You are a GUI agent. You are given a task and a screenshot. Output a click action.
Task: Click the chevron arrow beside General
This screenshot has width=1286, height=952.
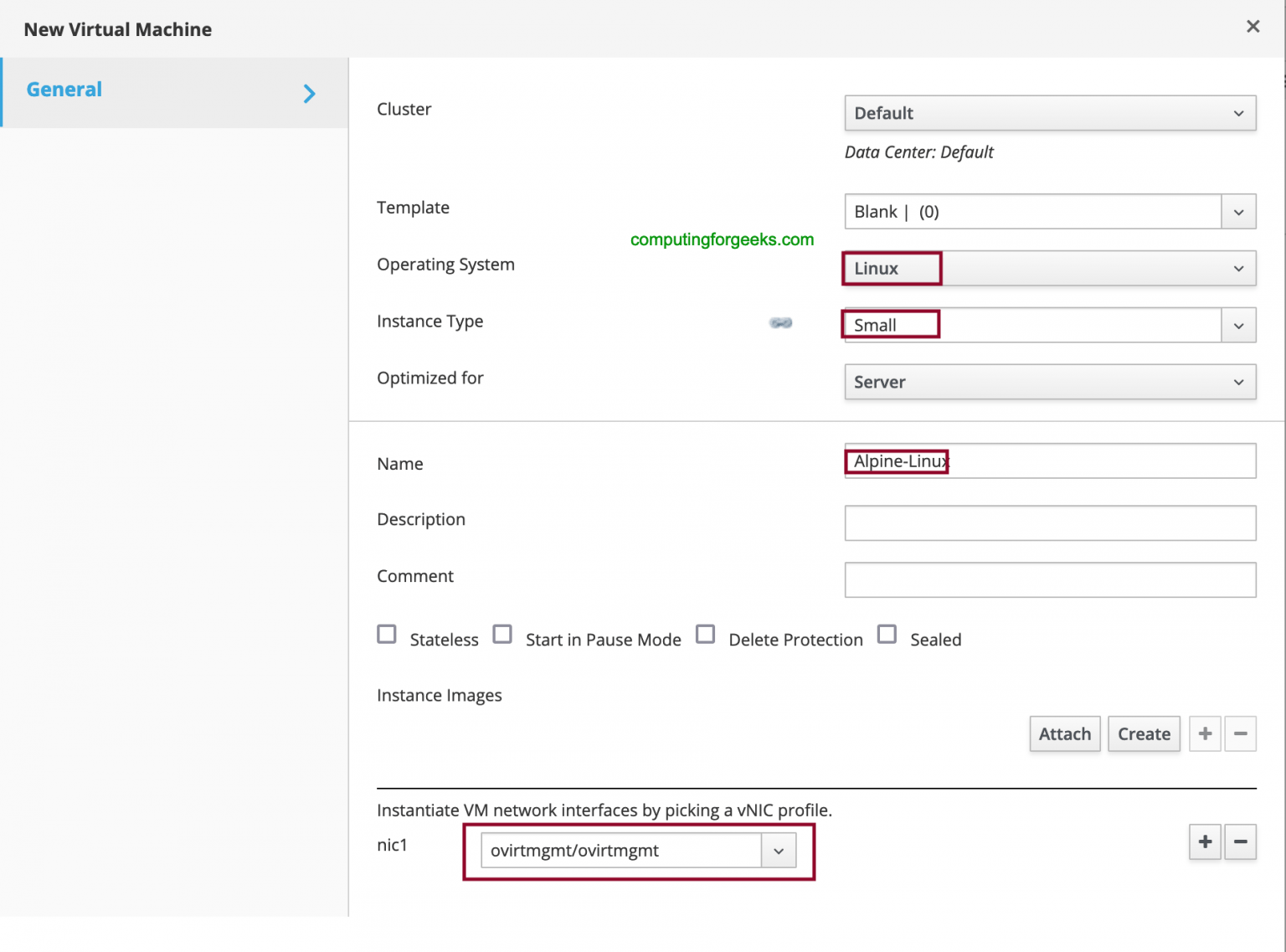pyautogui.click(x=309, y=93)
